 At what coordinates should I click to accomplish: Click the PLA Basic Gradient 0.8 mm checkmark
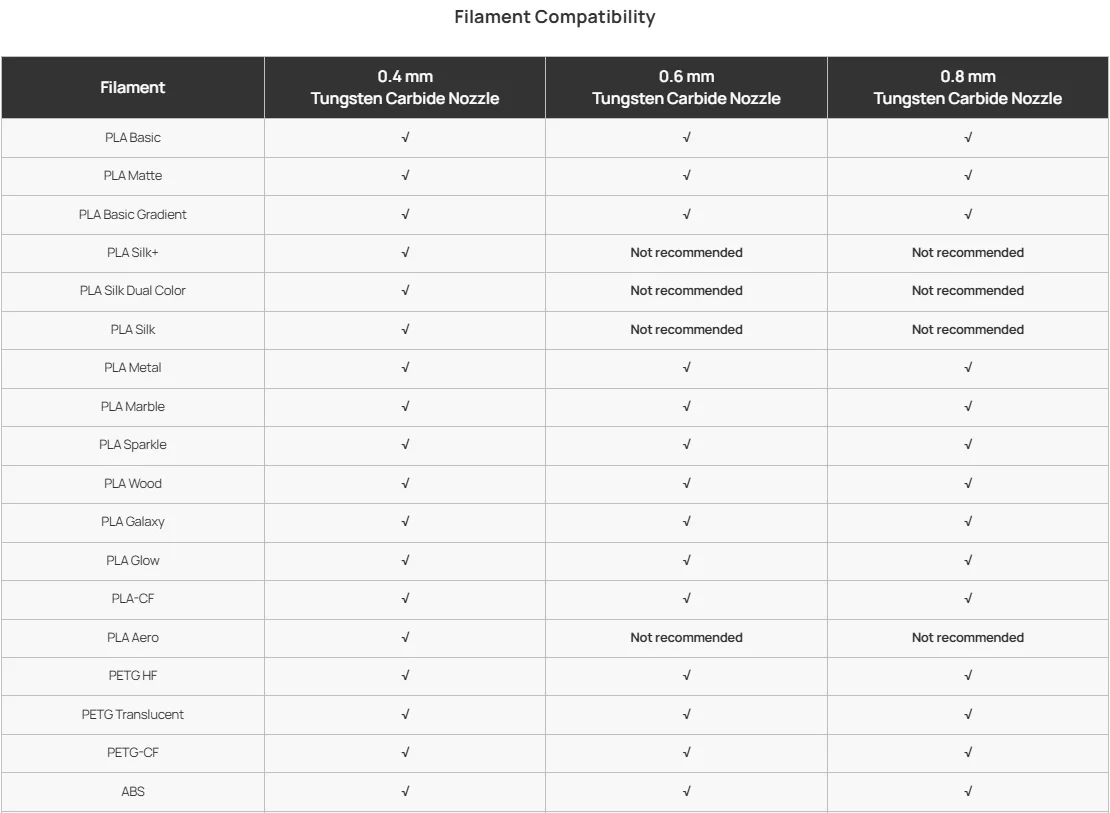[x=968, y=214]
